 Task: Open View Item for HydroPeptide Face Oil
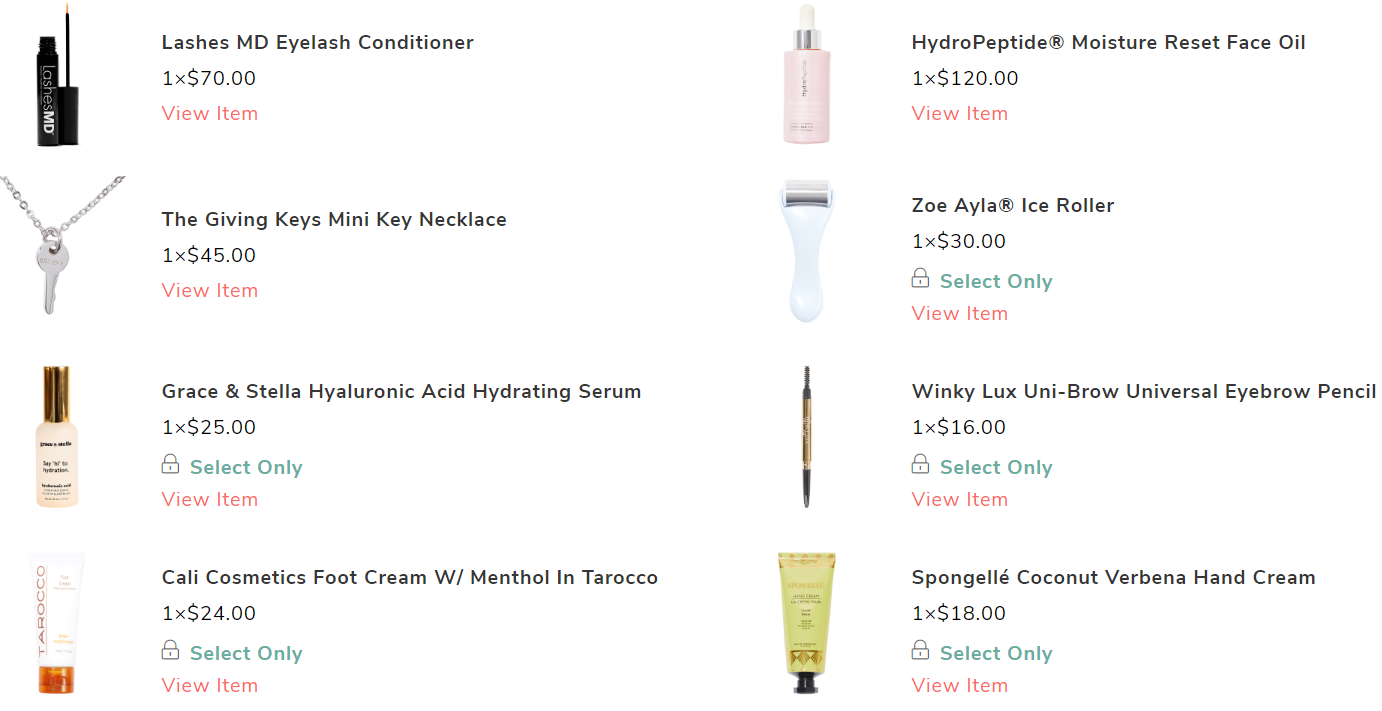(960, 113)
